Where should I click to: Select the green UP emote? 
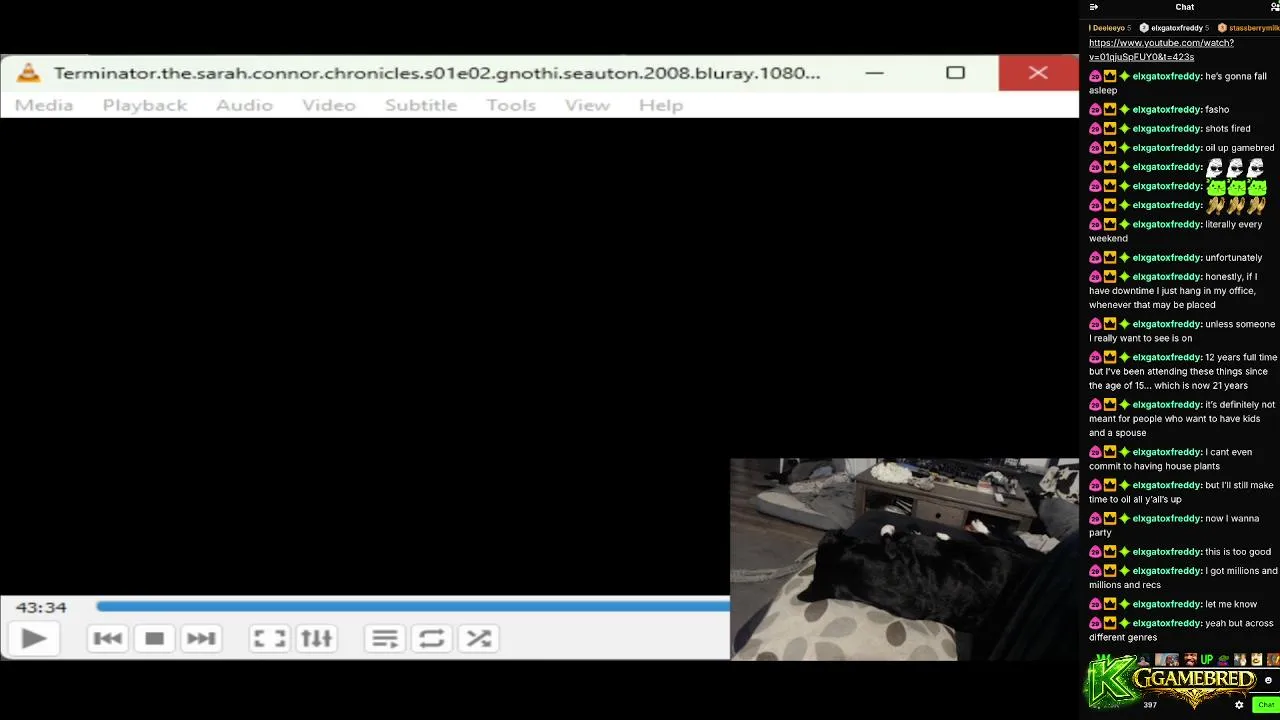click(1207, 659)
